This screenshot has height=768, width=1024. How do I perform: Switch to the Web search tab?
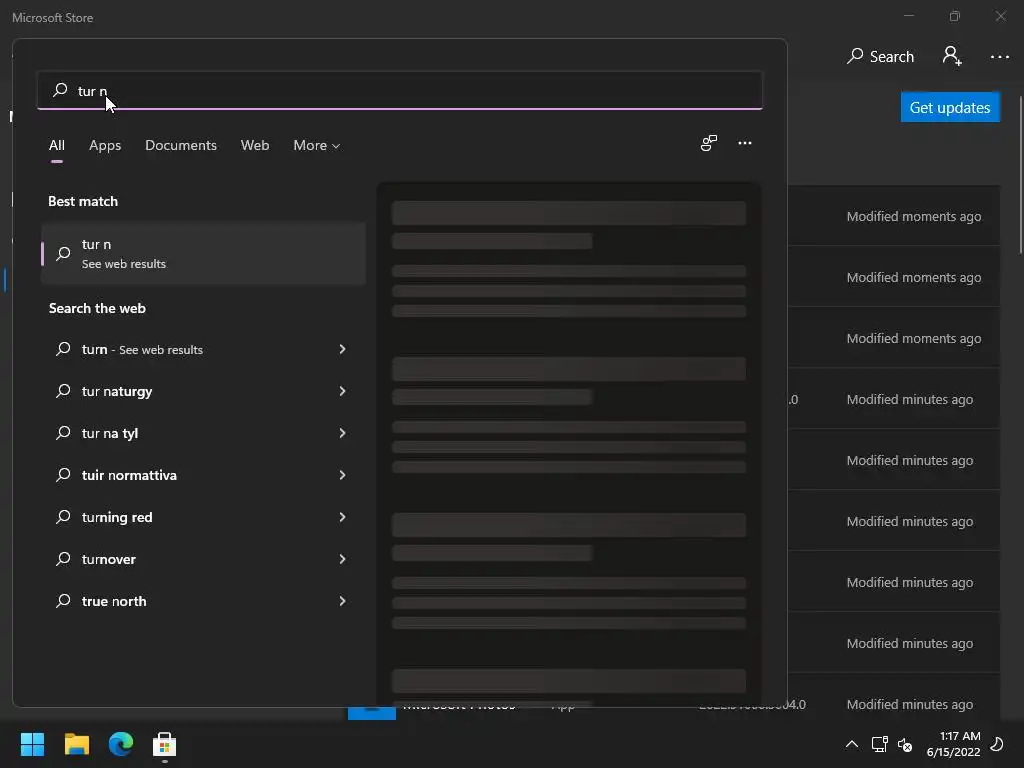(x=255, y=145)
